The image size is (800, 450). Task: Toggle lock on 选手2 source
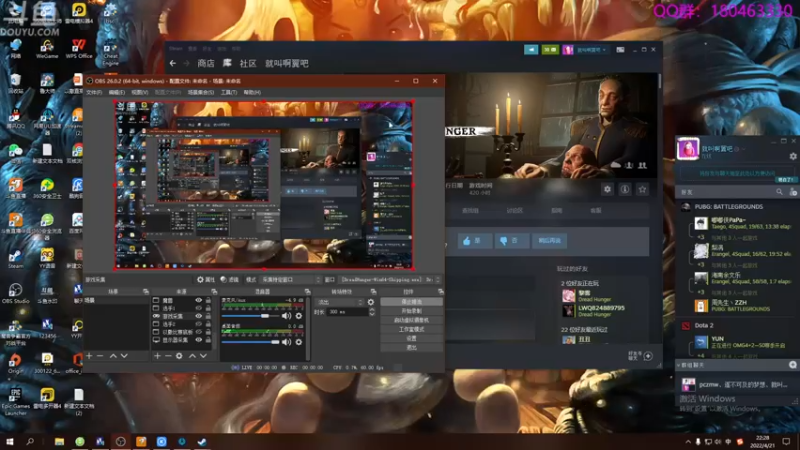click(x=208, y=324)
